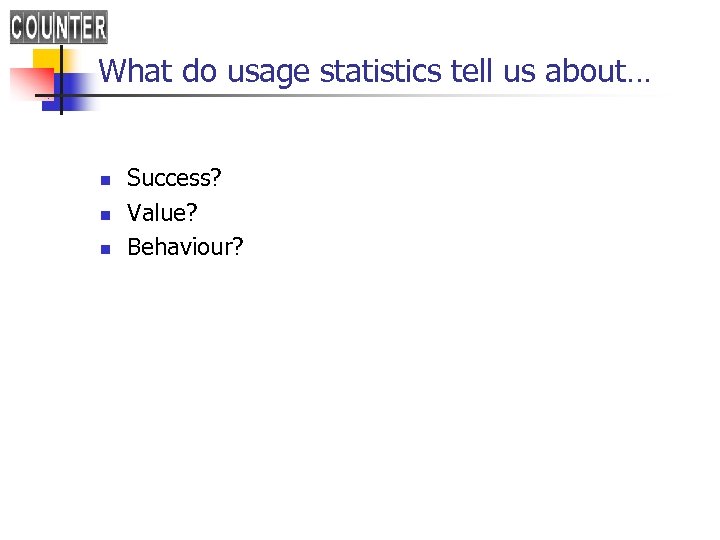Select the "Value?" bullet text
This screenshot has width=720, height=540.
[161, 213]
